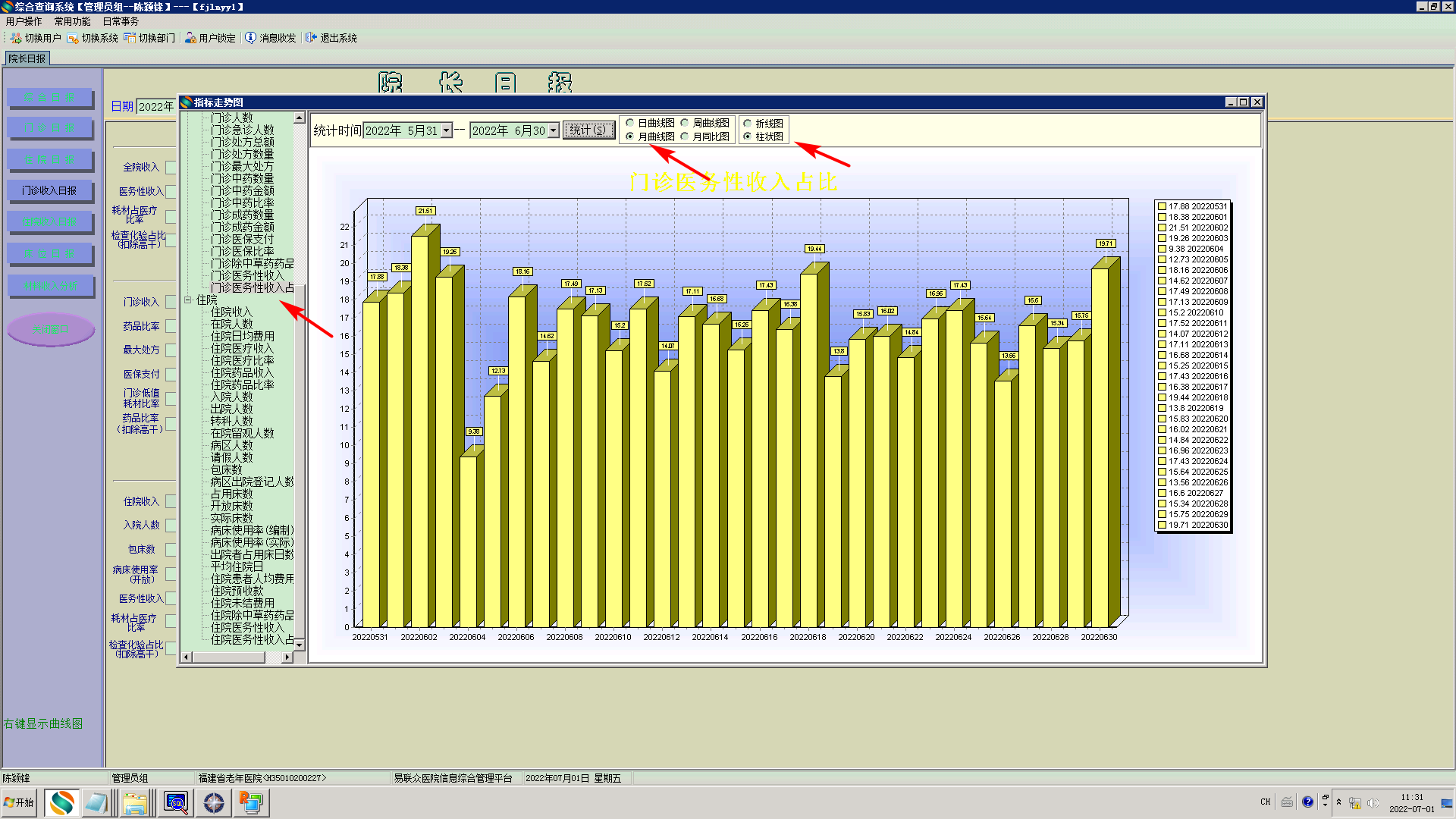
Task: Open the SQL query tool in taskbar
Action: point(176,802)
